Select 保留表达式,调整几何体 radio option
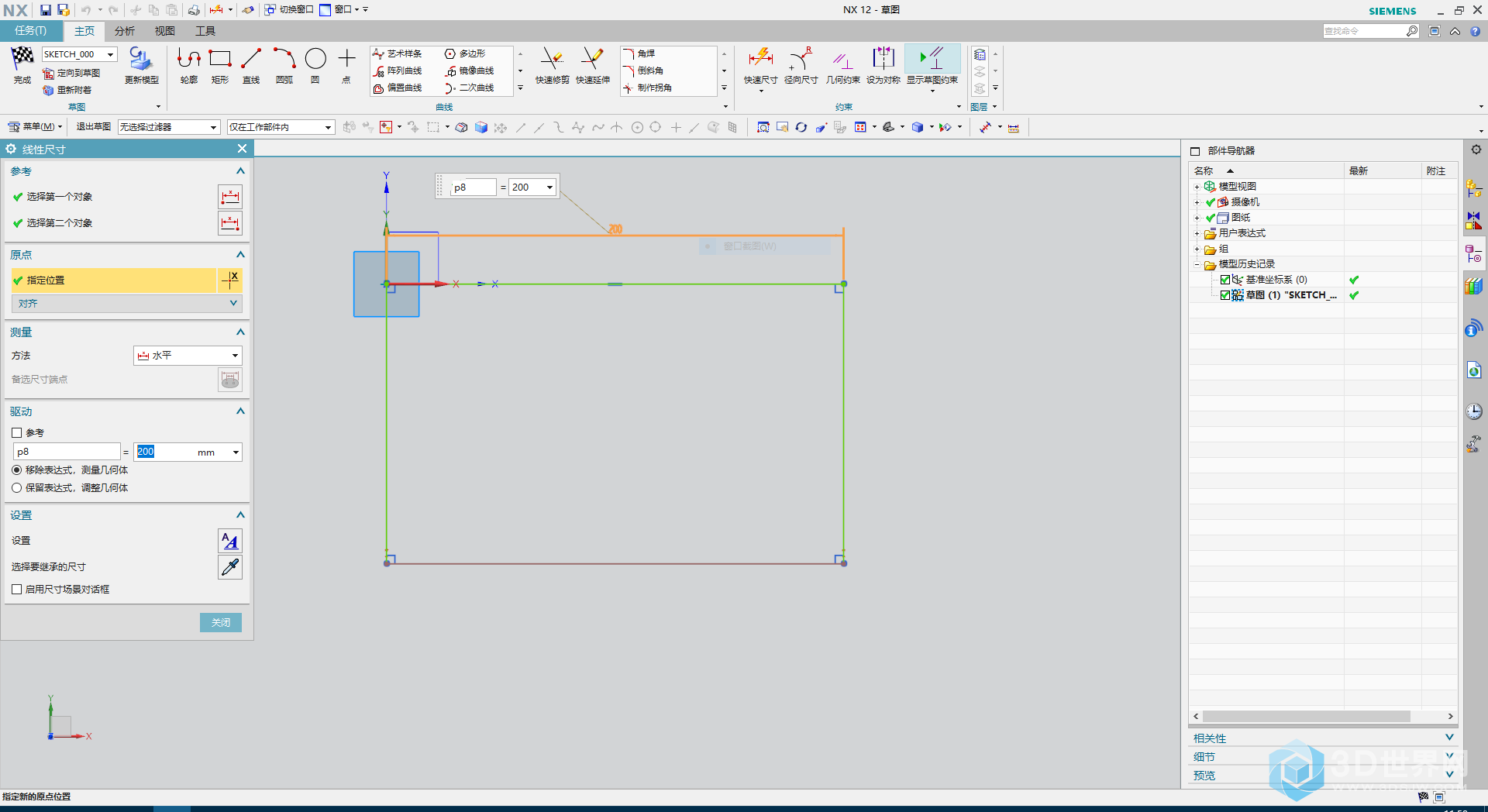1488x812 pixels. (16, 487)
